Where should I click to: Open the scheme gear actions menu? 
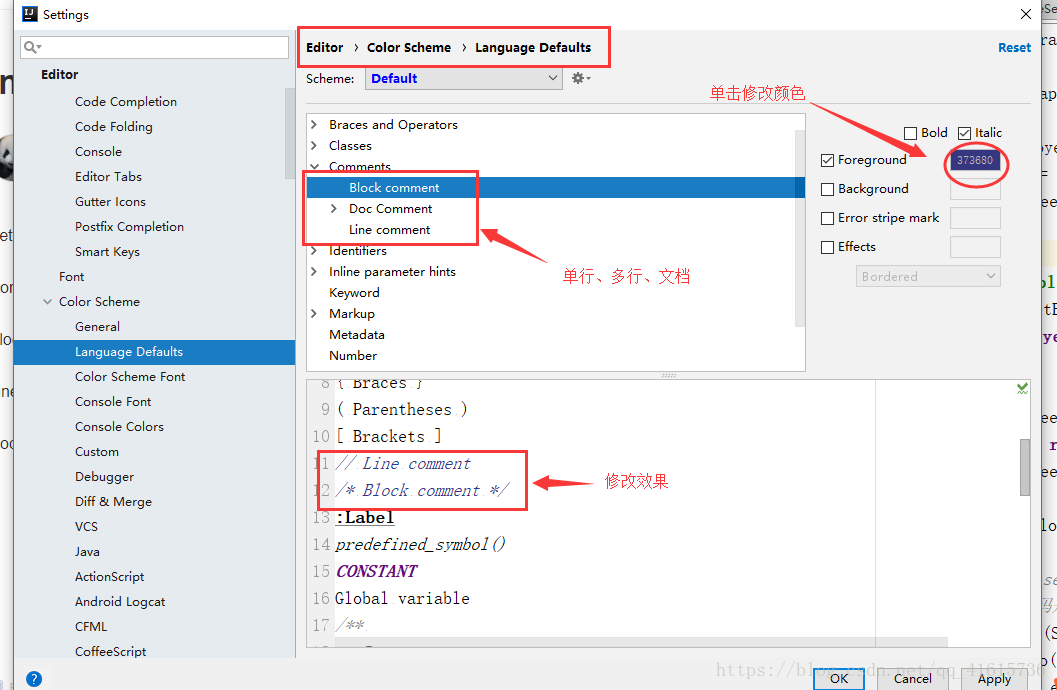(580, 78)
